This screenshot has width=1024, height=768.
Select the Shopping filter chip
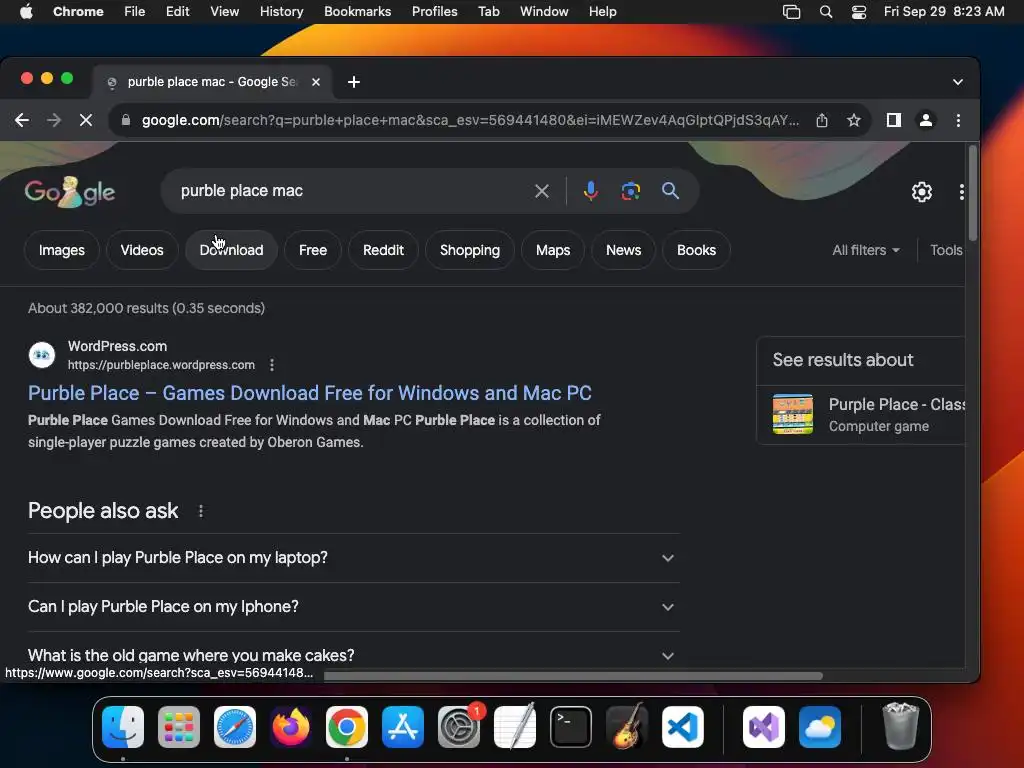coord(470,250)
